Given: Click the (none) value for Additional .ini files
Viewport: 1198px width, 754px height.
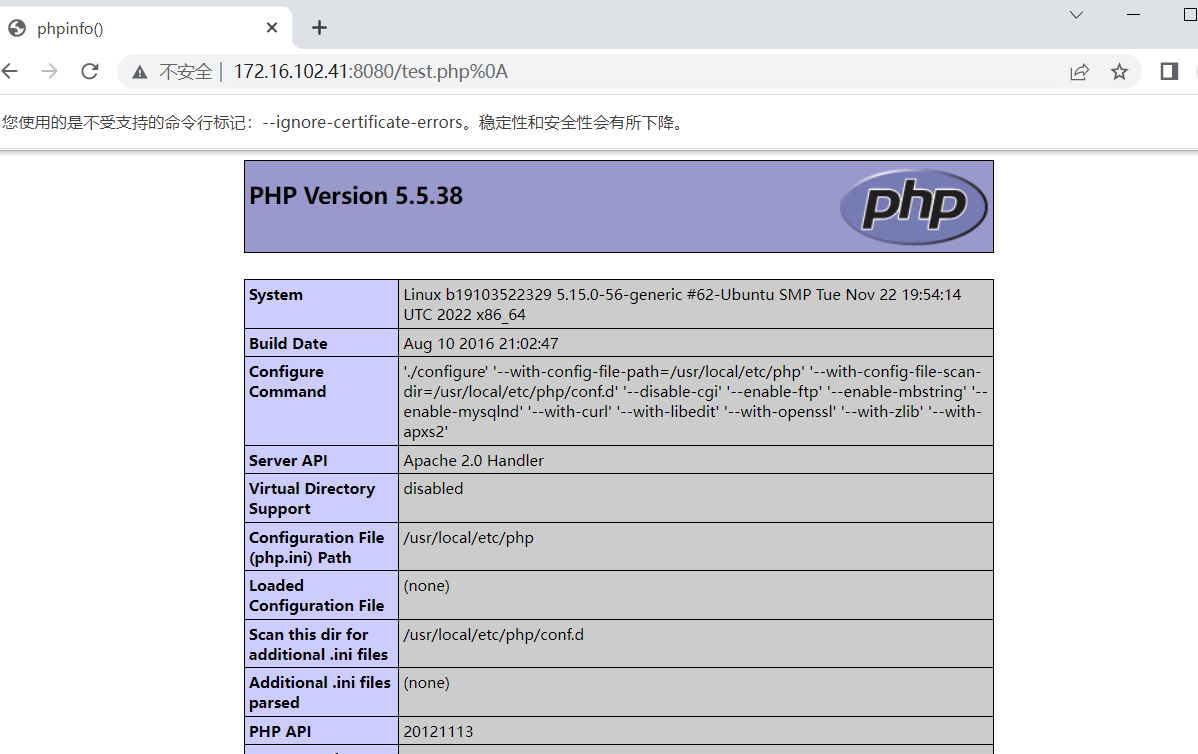Looking at the screenshot, I should coord(426,683).
